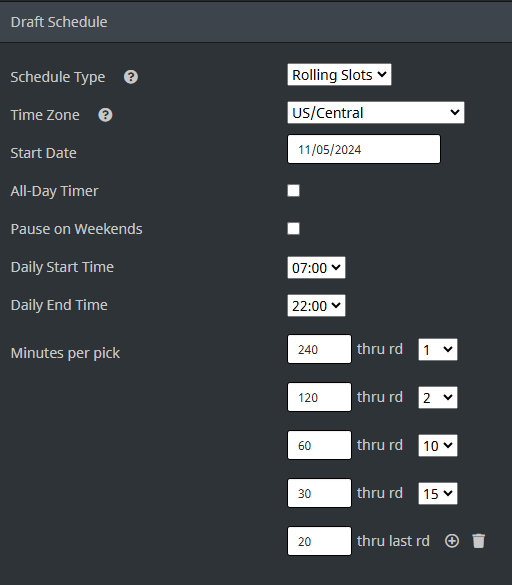Focus the 240 minutes per pick field
This screenshot has height=585, width=512.
pyautogui.click(x=319, y=349)
